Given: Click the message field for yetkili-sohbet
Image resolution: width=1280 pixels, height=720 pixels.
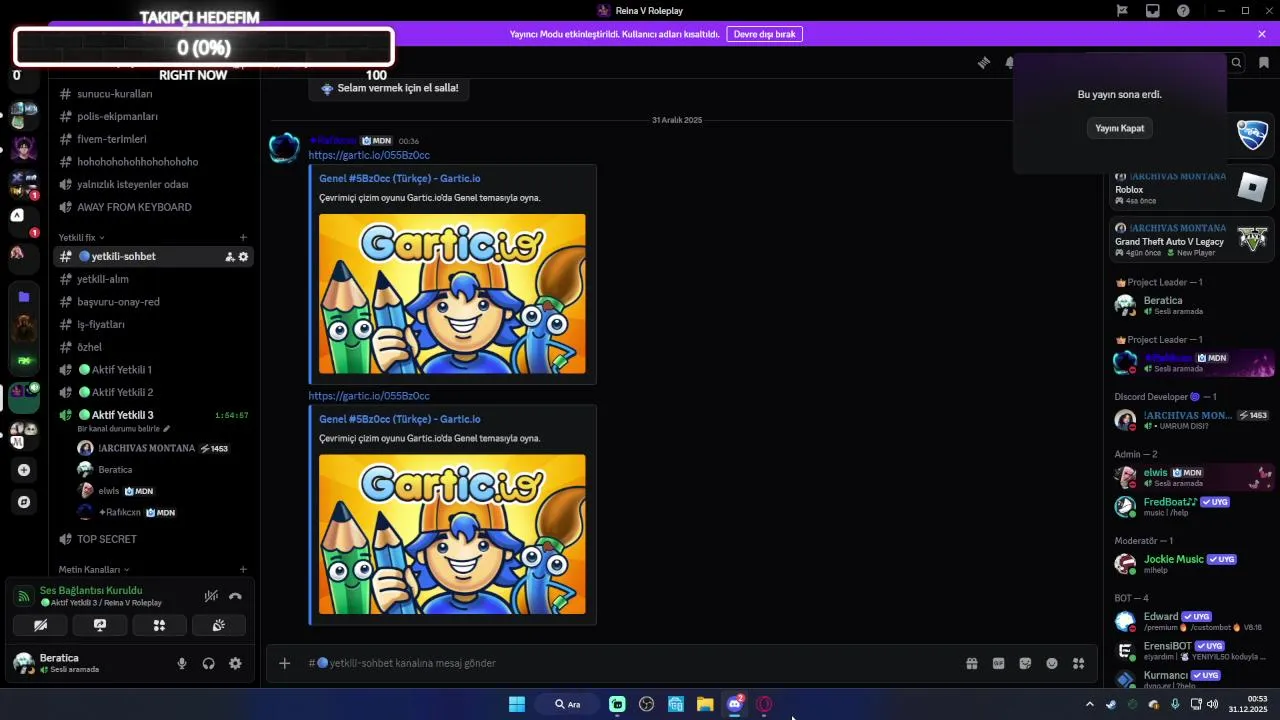Looking at the screenshot, I should [x=630, y=663].
